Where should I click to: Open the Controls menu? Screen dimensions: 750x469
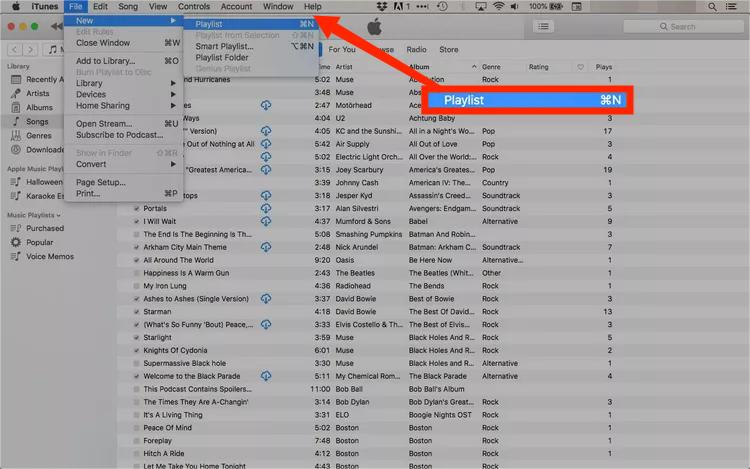tap(194, 7)
